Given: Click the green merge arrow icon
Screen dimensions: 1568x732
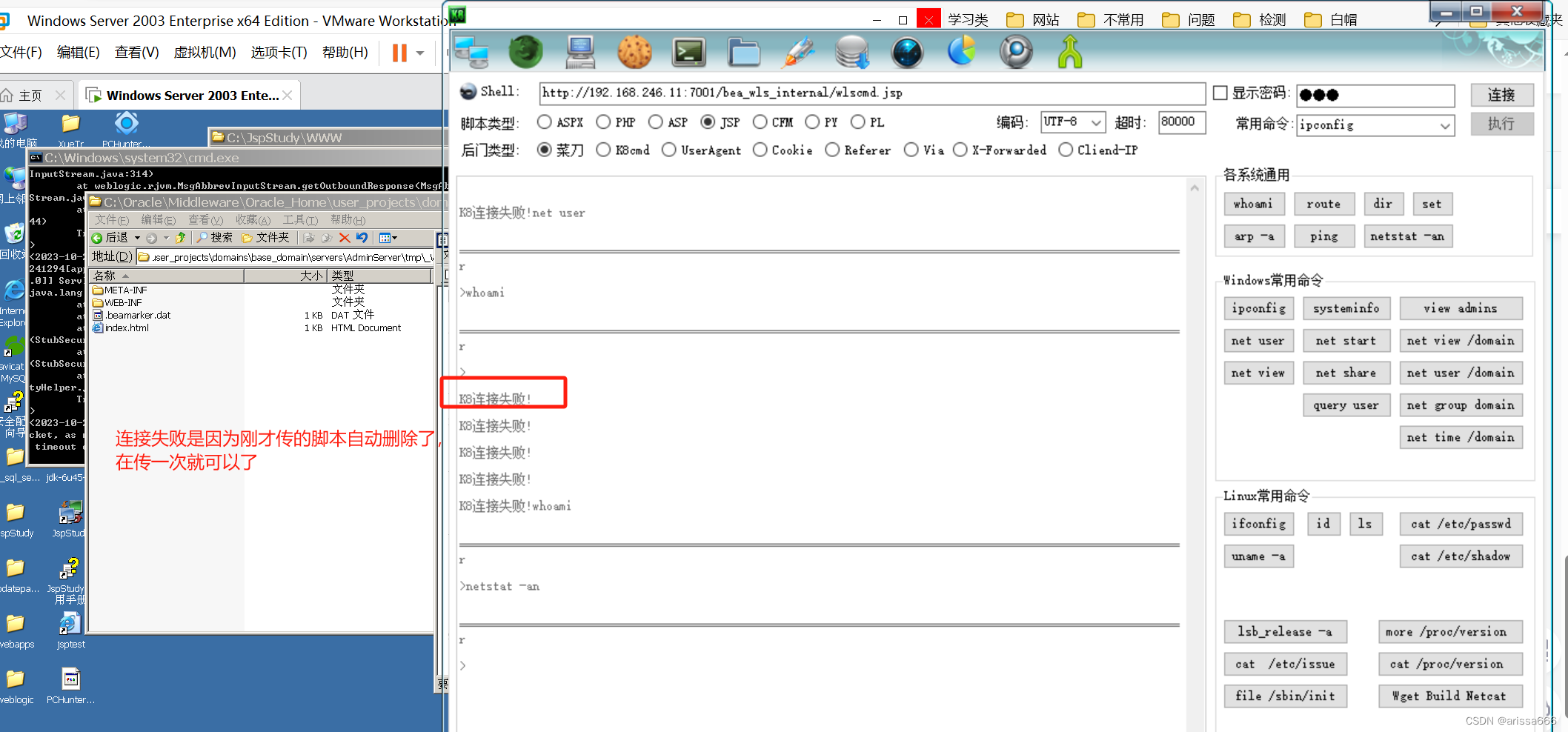Looking at the screenshot, I should click(1070, 53).
